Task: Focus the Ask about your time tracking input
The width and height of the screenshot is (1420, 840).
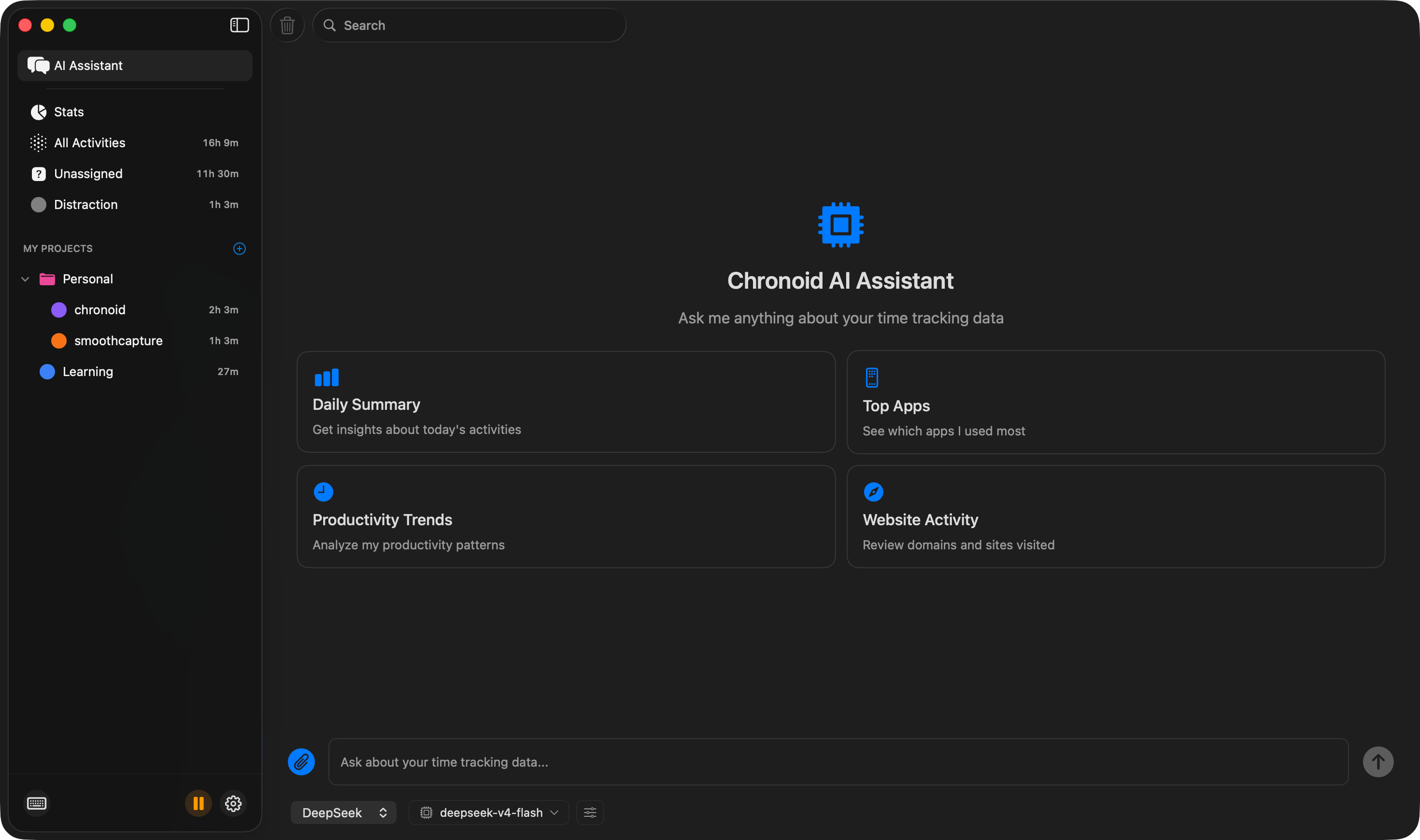Action: 838,762
